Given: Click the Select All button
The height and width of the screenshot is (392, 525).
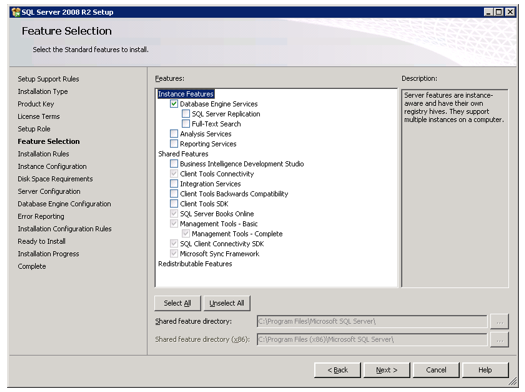Looking at the screenshot, I should pyautogui.click(x=177, y=303).
